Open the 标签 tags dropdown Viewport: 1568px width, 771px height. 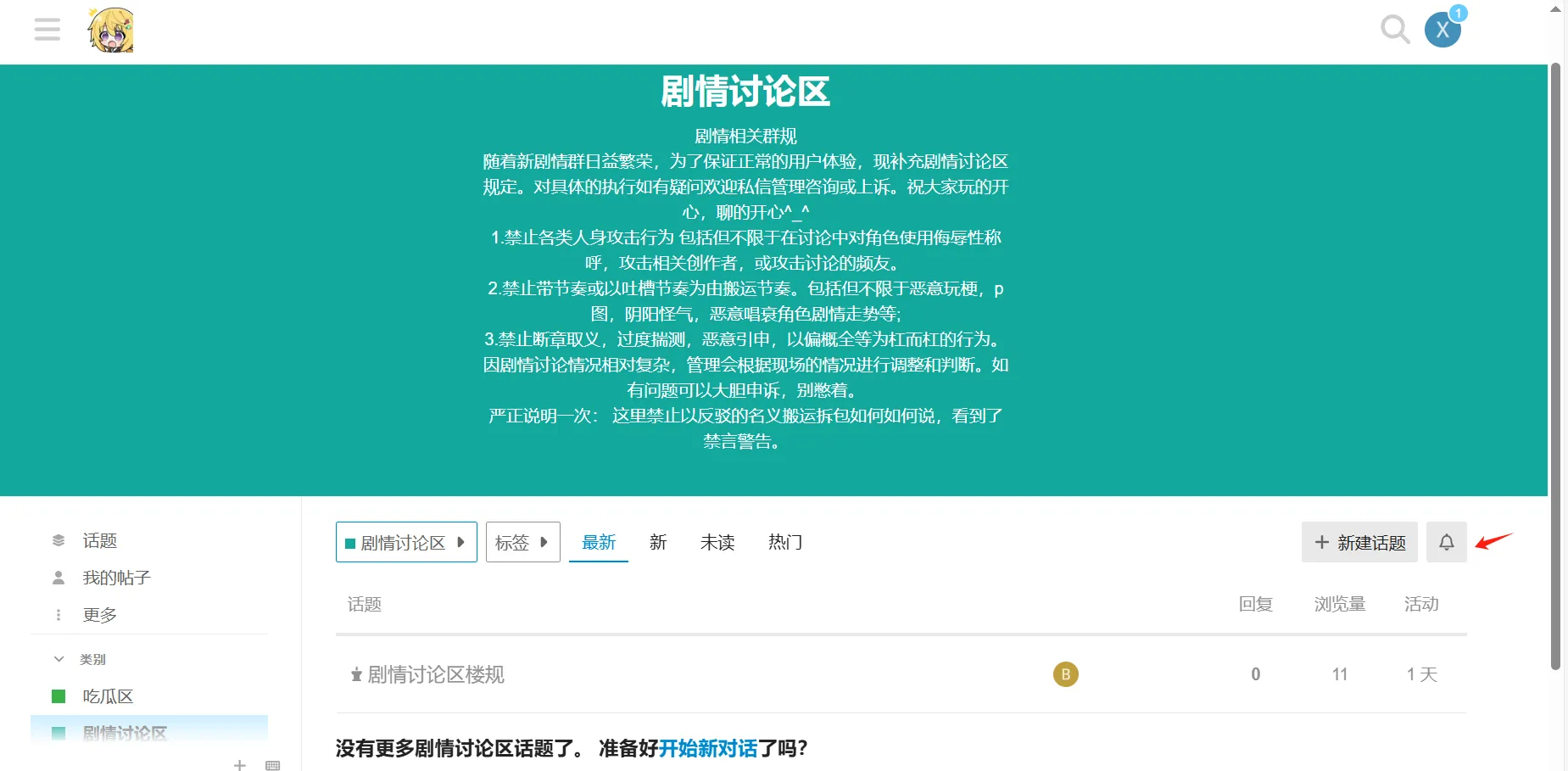522,542
